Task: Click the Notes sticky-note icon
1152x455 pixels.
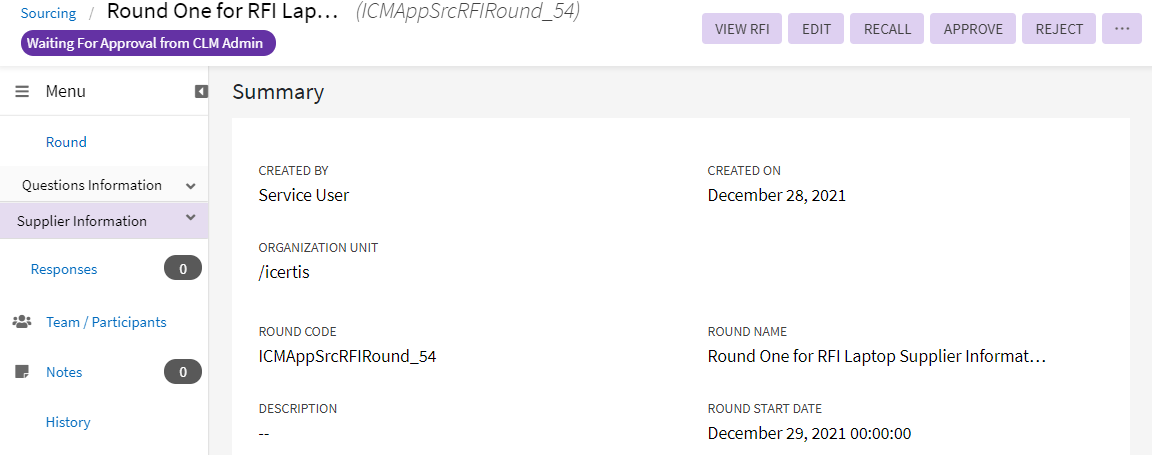Action: pos(21,372)
